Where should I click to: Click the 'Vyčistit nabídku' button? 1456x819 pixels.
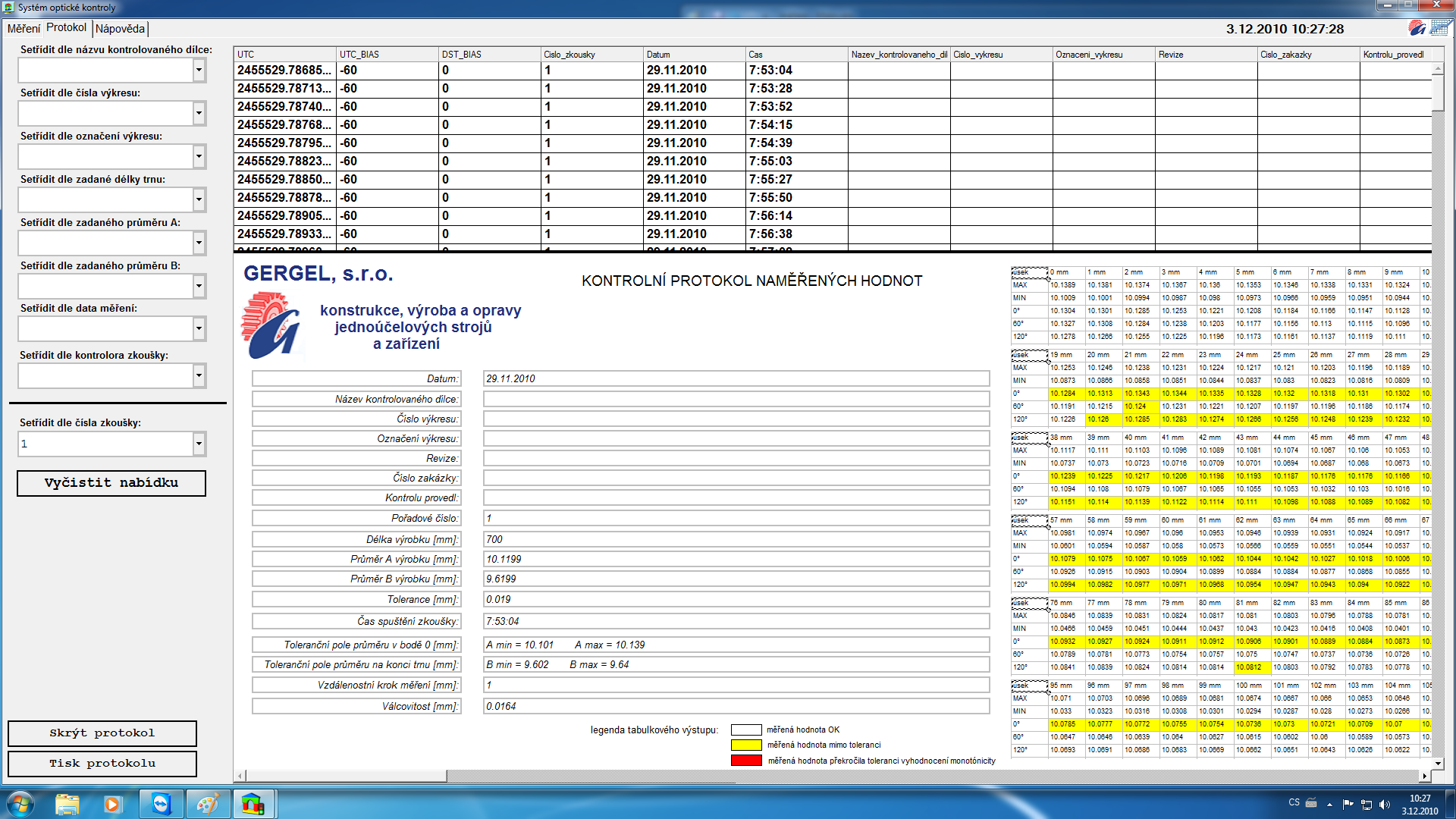pos(111,483)
